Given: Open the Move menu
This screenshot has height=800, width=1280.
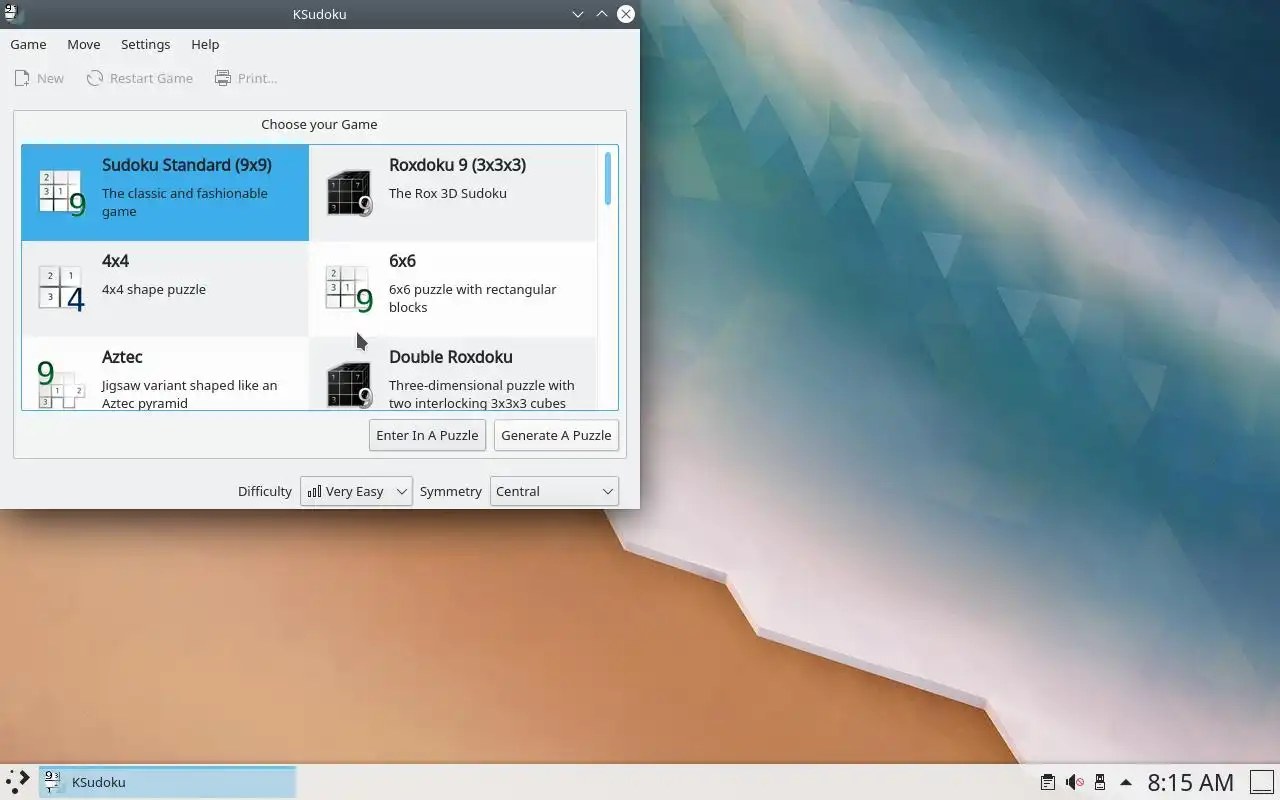Looking at the screenshot, I should point(84,44).
